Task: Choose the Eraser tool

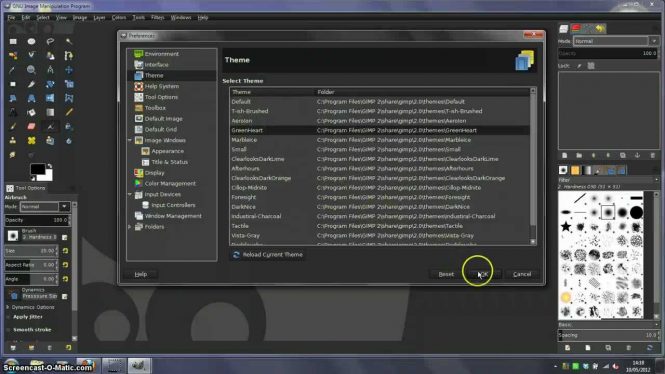Action: pos(31,126)
